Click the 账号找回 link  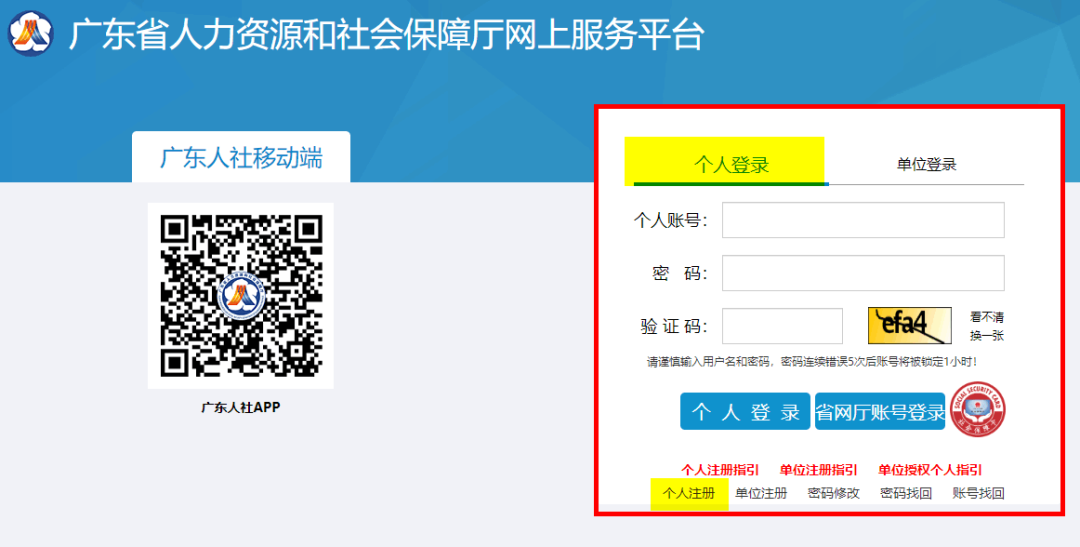(x=978, y=493)
